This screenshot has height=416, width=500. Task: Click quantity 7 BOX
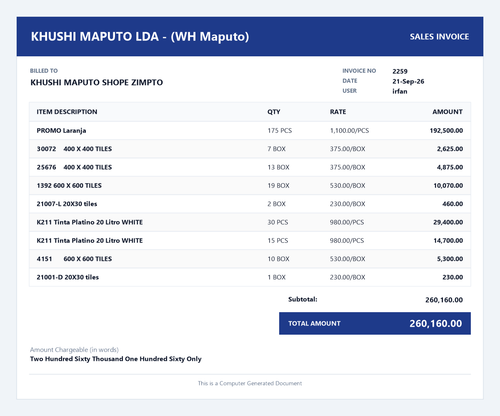tap(276, 149)
